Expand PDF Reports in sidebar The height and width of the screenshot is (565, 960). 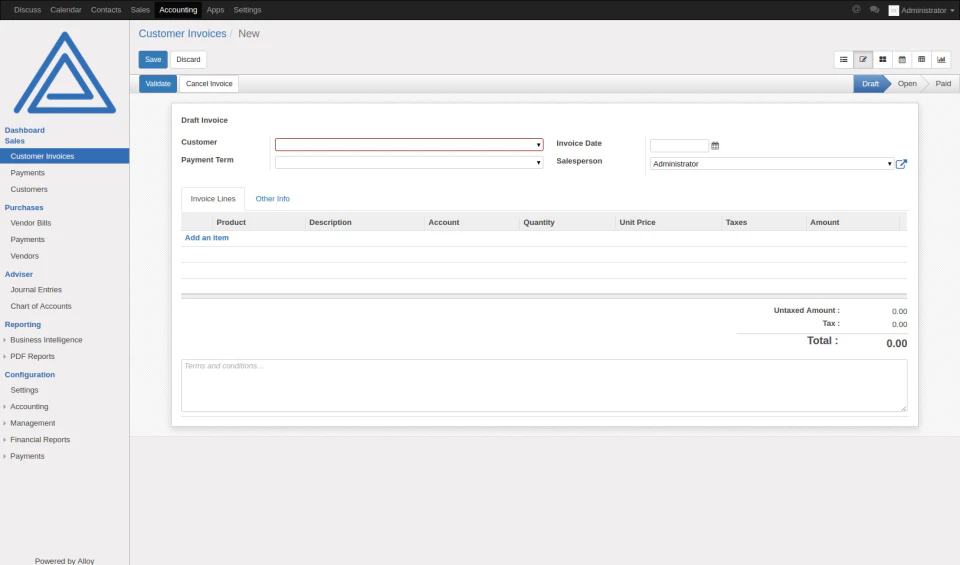click(x=32, y=356)
